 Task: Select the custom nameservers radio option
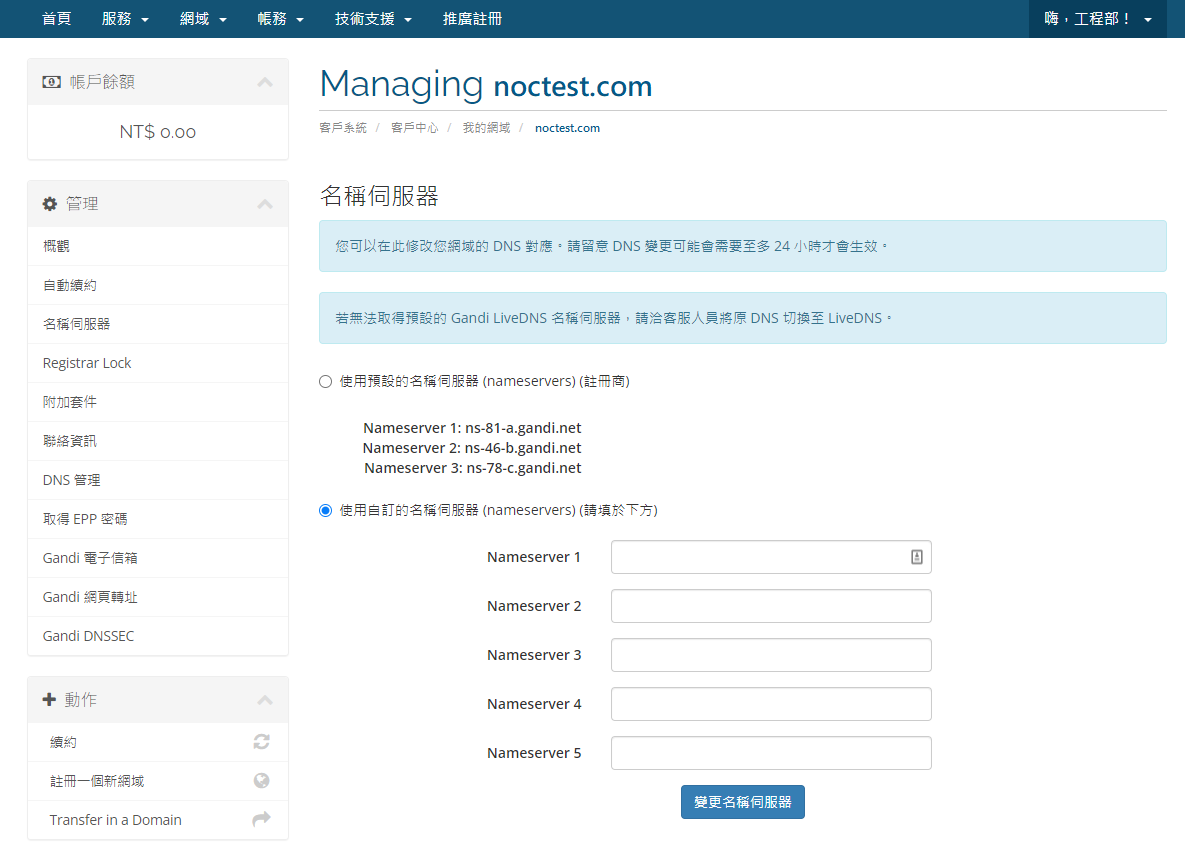point(326,511)
